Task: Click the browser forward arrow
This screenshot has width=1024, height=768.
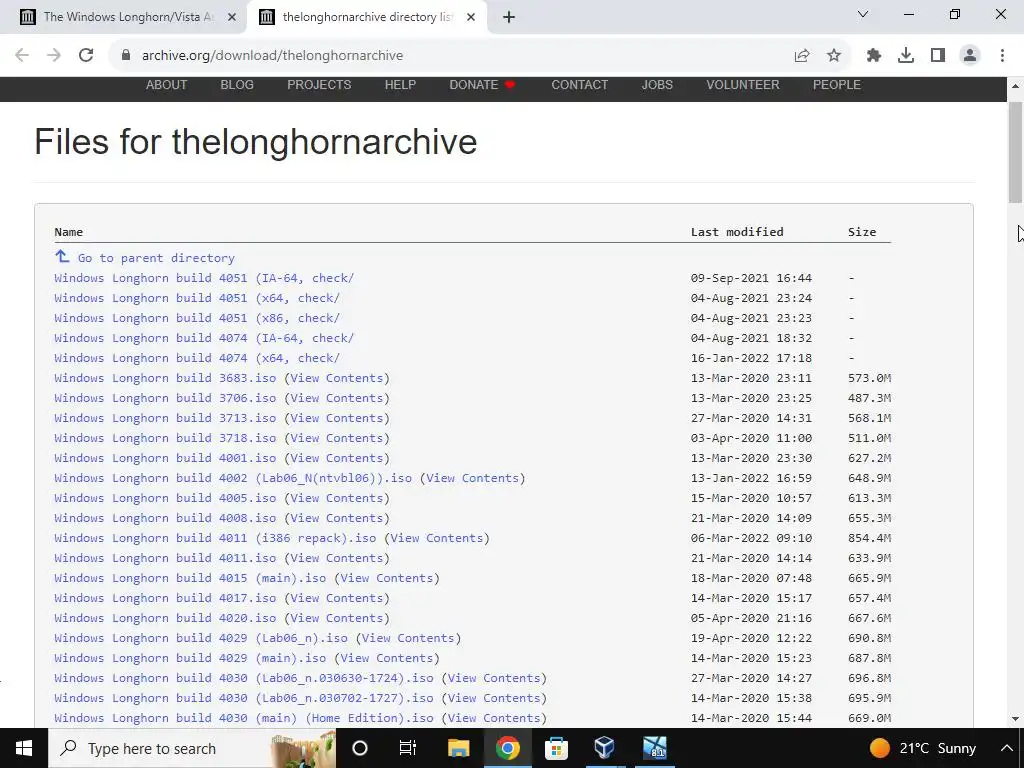Action: pos(54,56)
